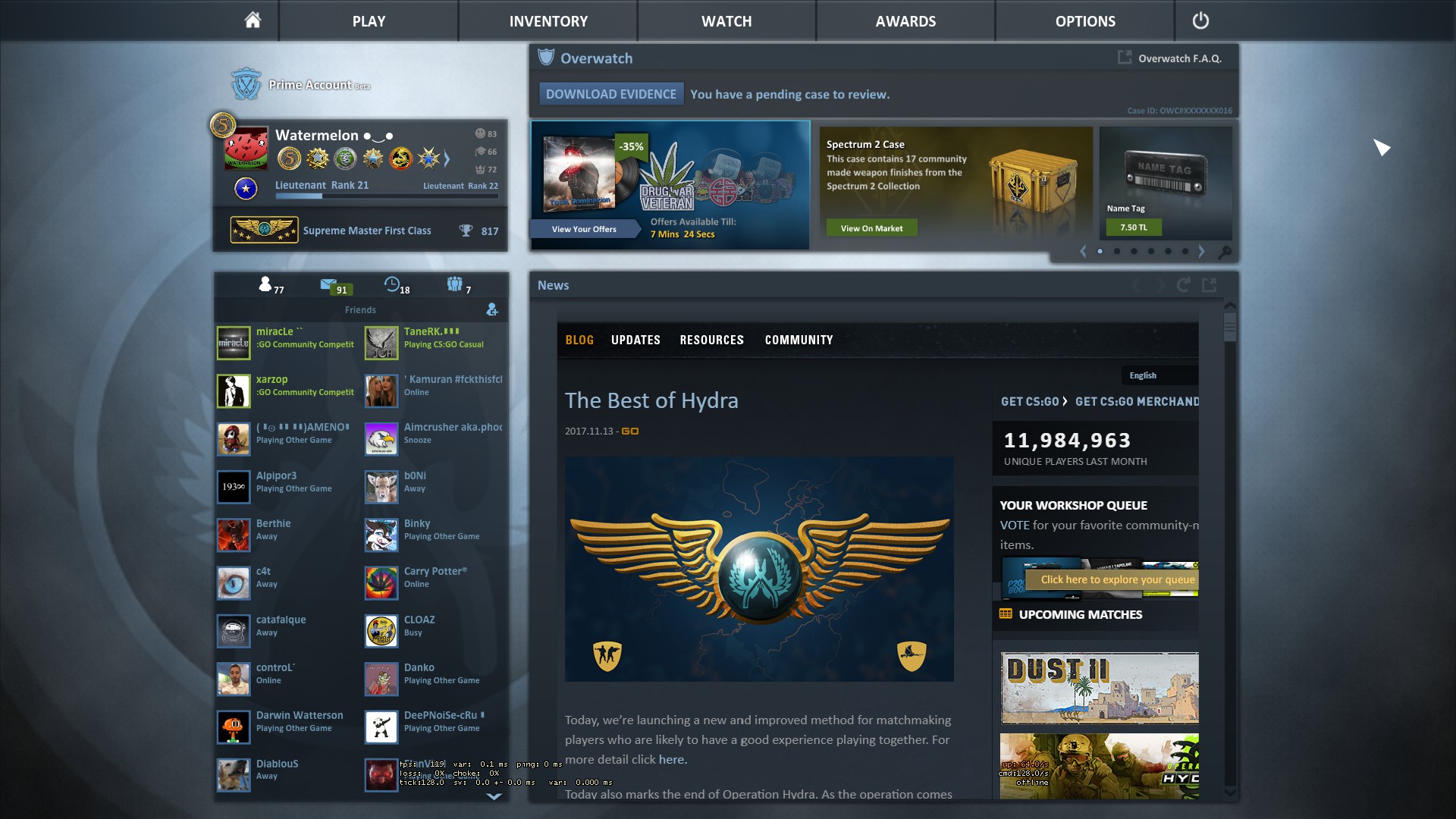Click the power quit icon
The height and width of the screenshot is (819, 1456).
coord(1200,20)
